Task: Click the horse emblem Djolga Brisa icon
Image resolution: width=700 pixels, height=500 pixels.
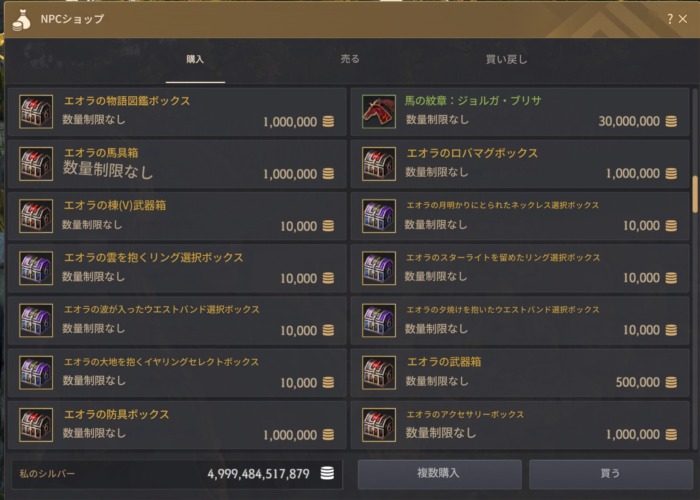Action: 379,112
